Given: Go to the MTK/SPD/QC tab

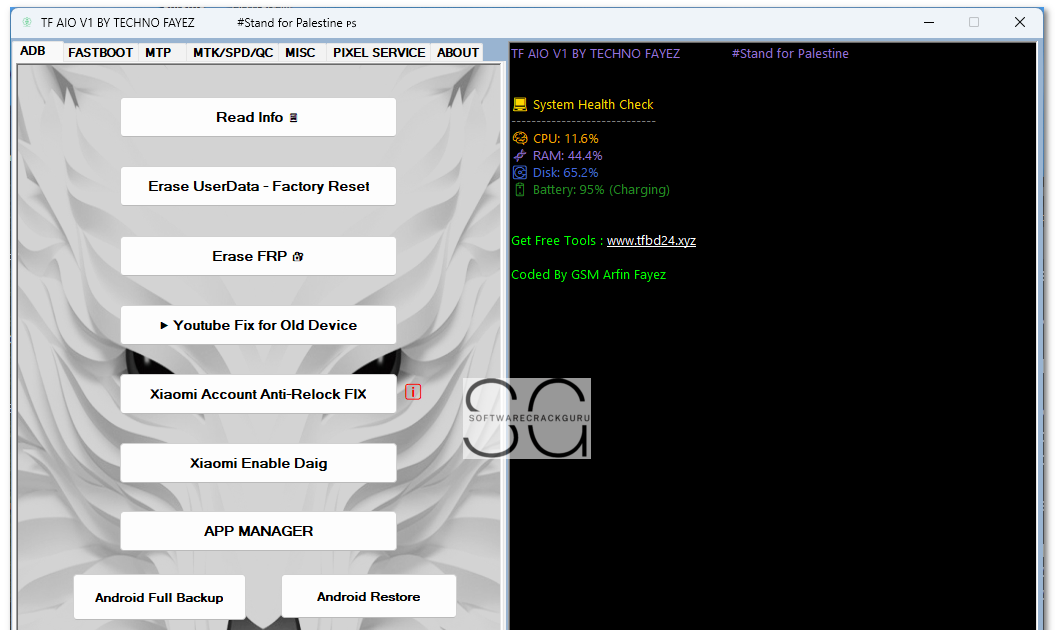Looking at the screenshot, I should click(233, 52).
